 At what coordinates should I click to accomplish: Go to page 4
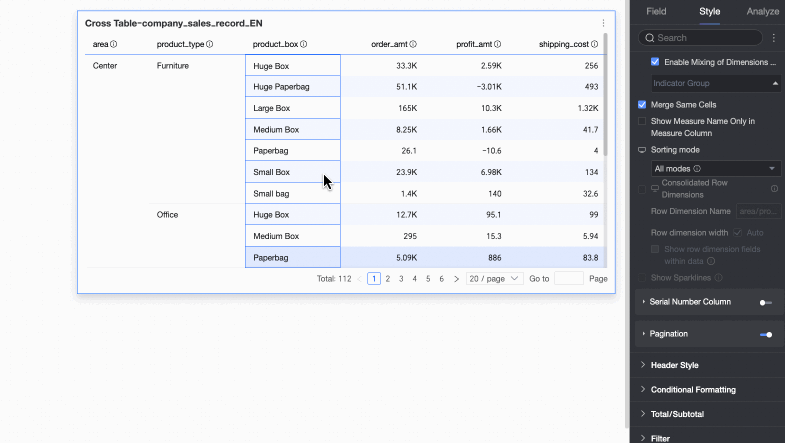[415, 279]
